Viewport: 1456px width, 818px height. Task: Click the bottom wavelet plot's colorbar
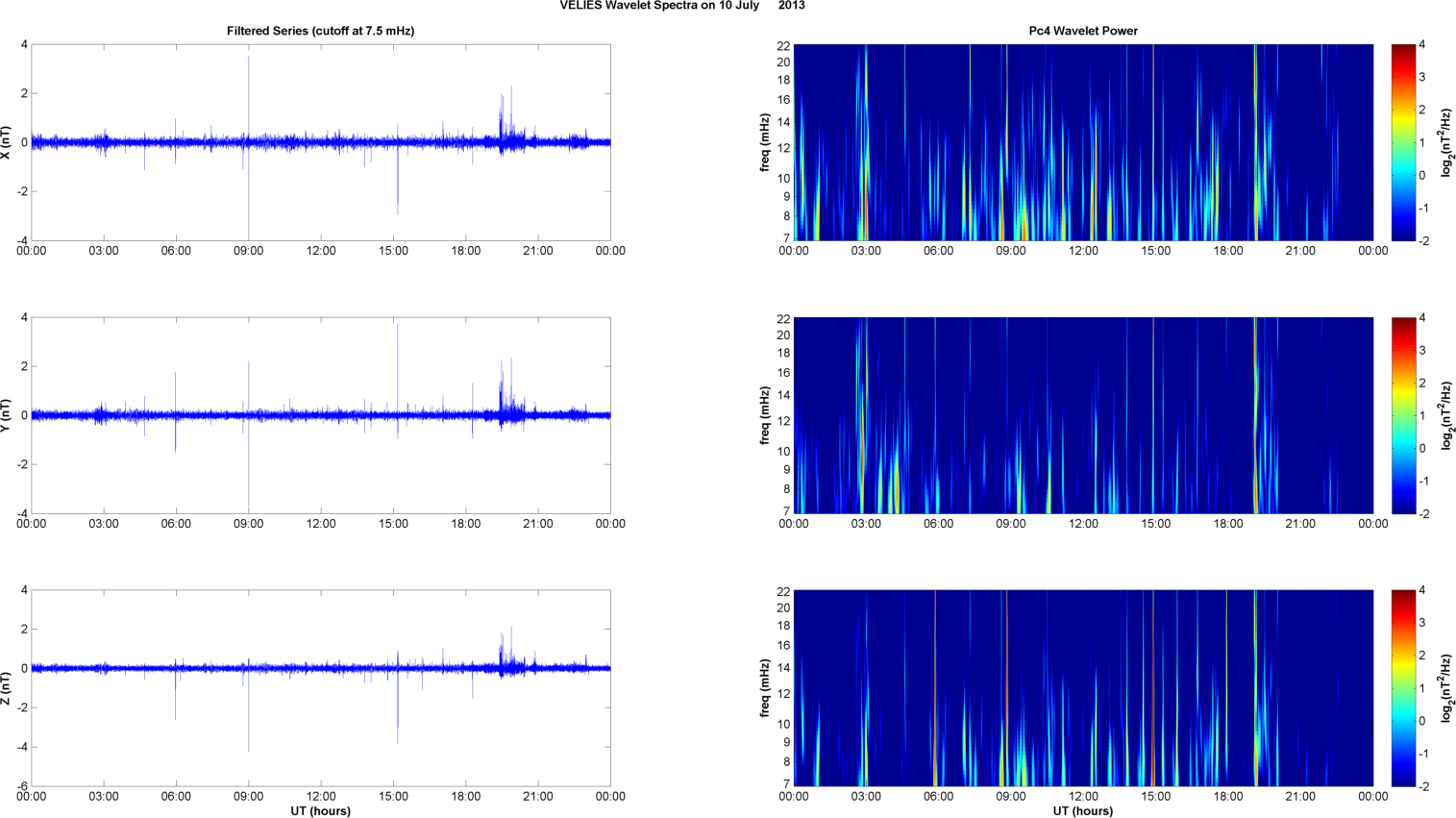[x=1403, y=688]
